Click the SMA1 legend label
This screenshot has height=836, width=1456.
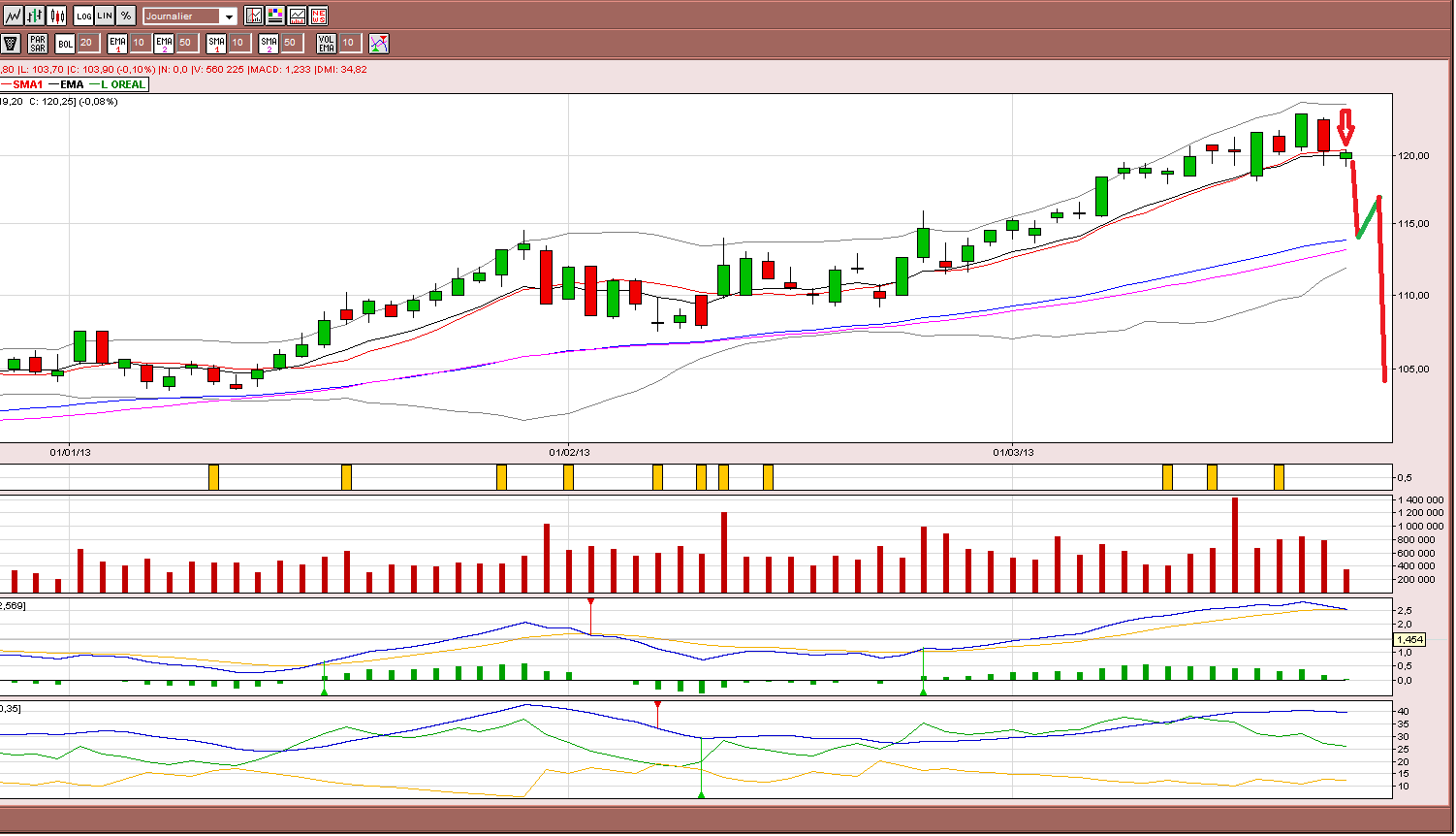click(28, 84)
